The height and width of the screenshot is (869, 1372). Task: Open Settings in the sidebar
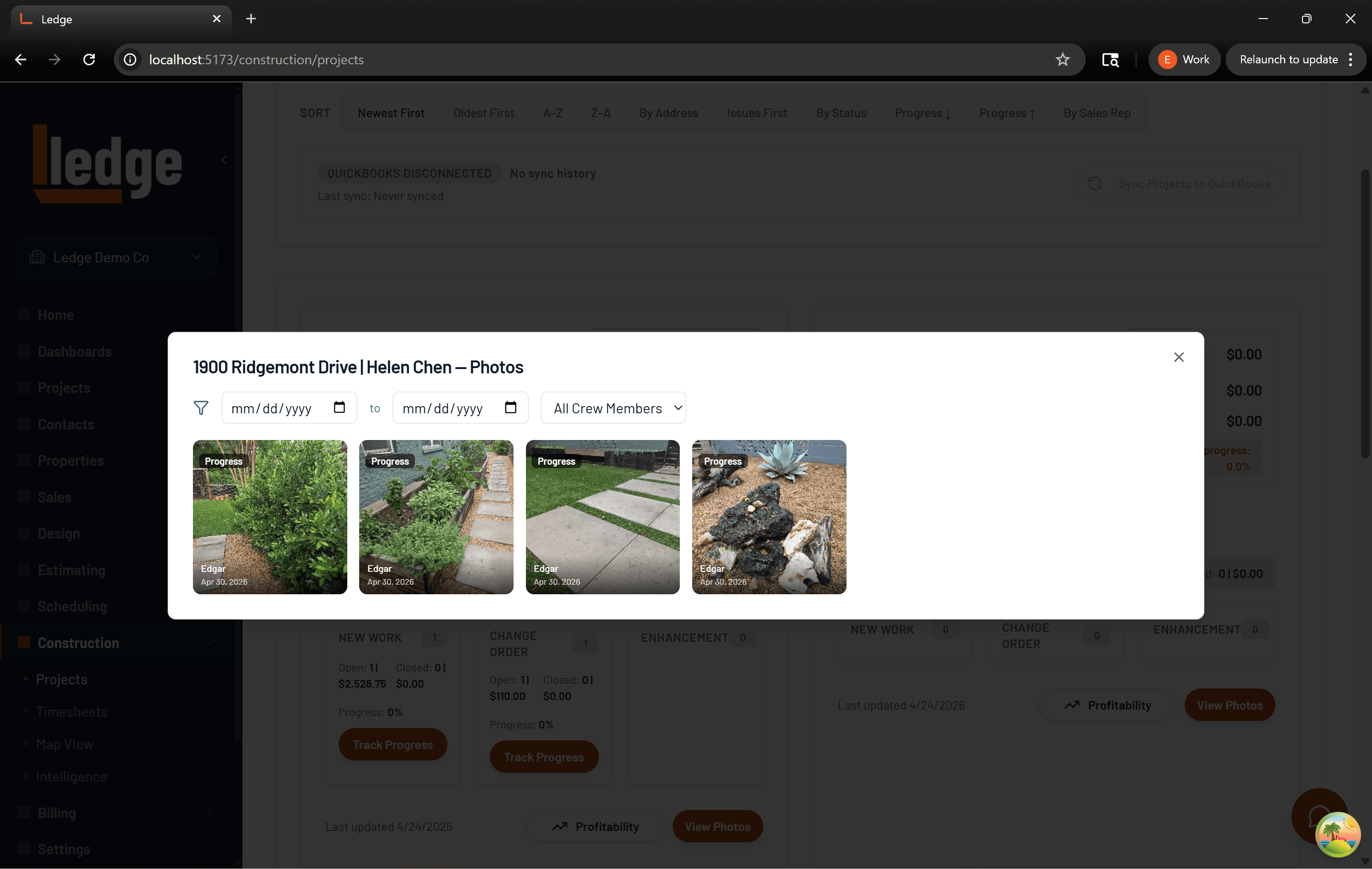[64, 849]
